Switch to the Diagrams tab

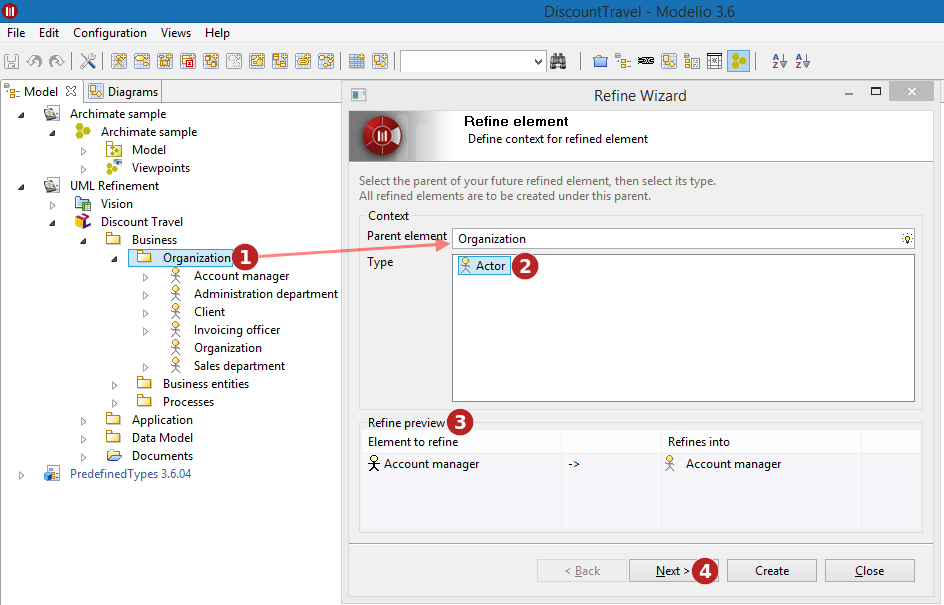click(x=123, y=92)
